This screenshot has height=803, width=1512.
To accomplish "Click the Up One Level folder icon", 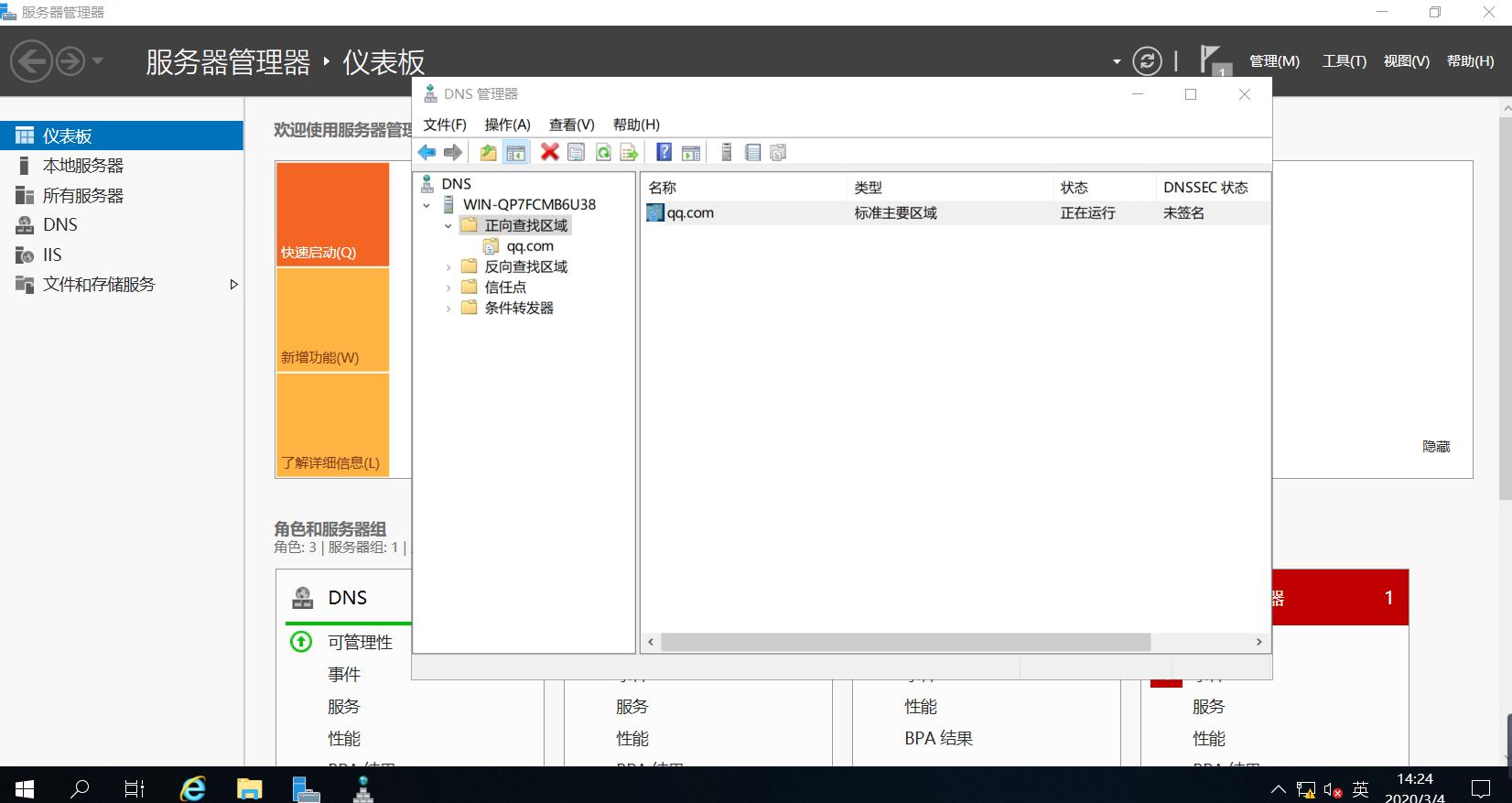I will [x=489, y=152].
